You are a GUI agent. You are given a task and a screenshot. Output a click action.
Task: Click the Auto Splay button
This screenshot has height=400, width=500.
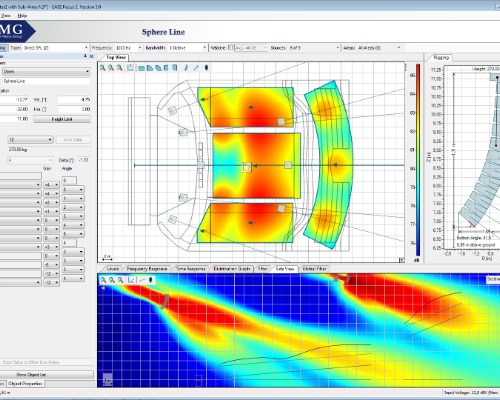tap(73, 140)
